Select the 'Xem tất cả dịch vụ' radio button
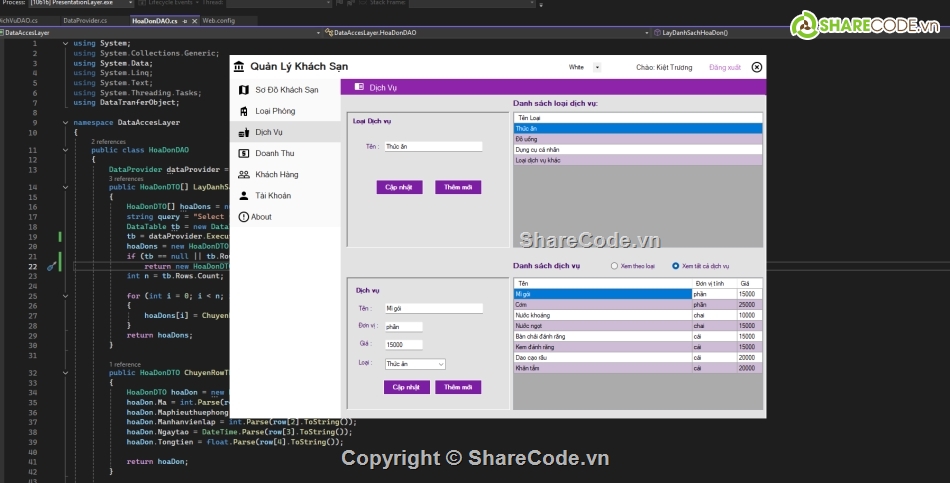The width and height of the screenshot is (950, 483). (x=676, y=266)
